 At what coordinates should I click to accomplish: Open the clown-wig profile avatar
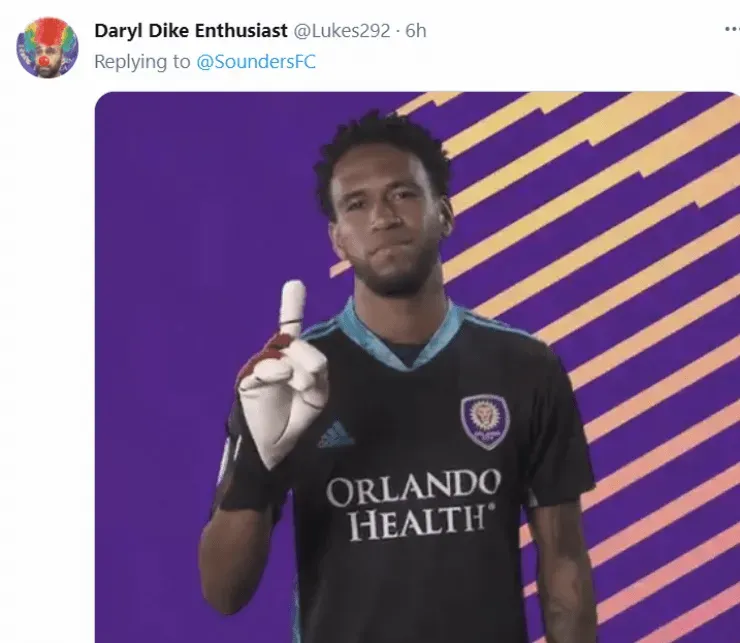point(47,47)
